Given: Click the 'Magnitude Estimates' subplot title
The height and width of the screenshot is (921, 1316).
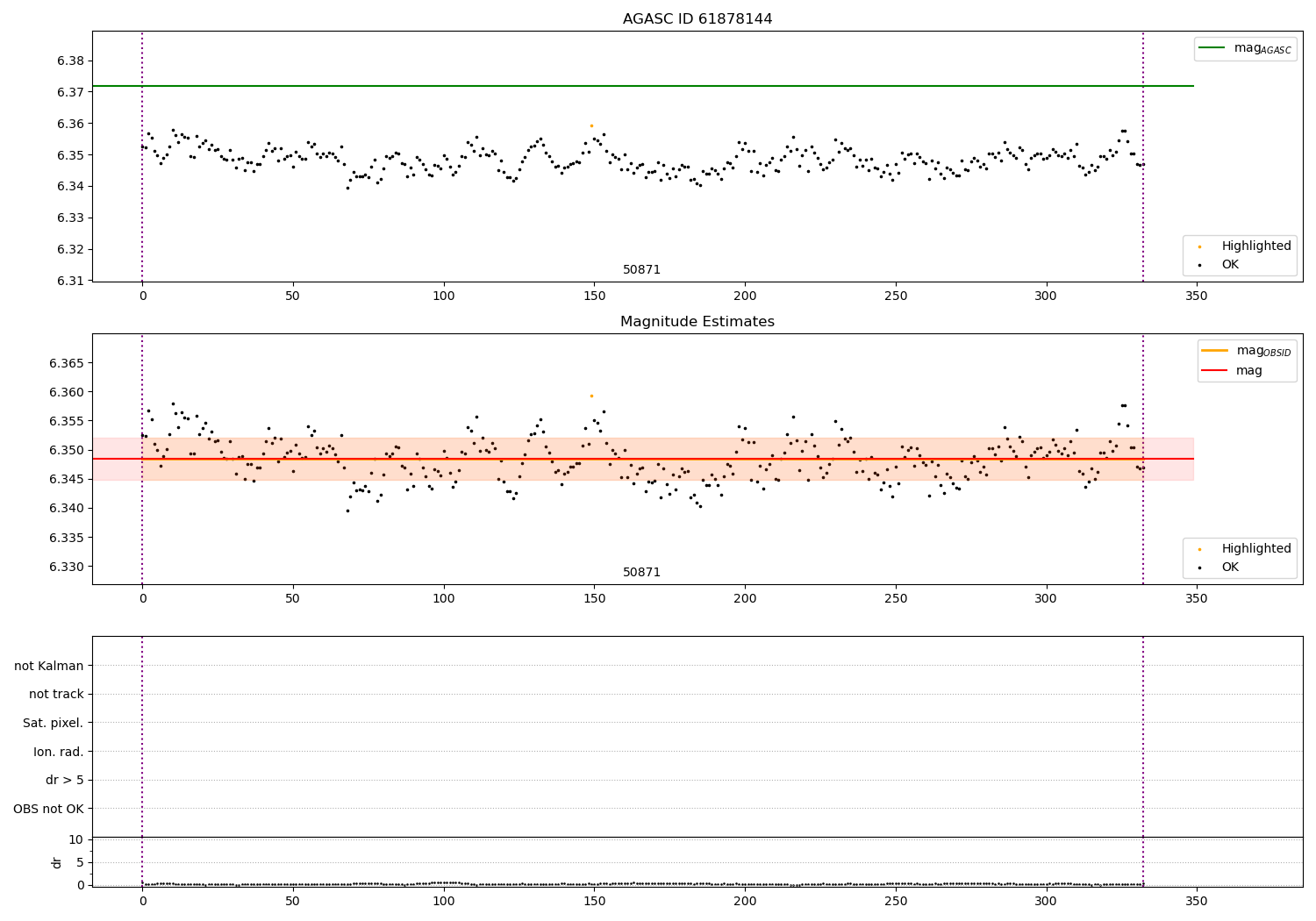Looking at the screenshot, I should 697,322.
